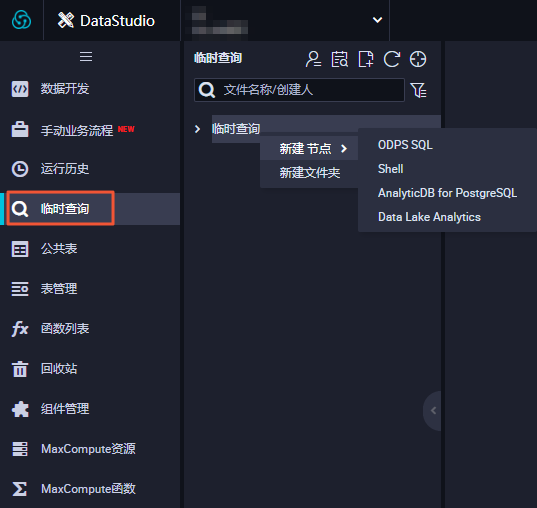Click the workspace name selector

click(x=285, y=20)
